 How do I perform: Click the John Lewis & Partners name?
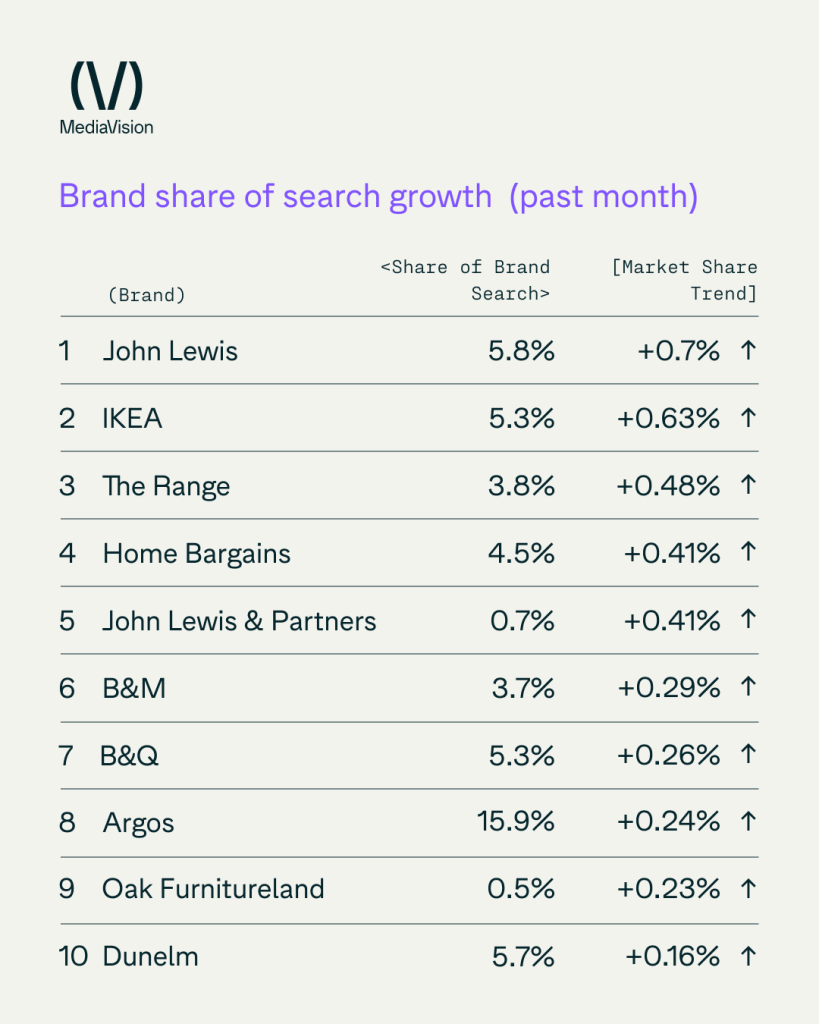[x=239, y=621]
